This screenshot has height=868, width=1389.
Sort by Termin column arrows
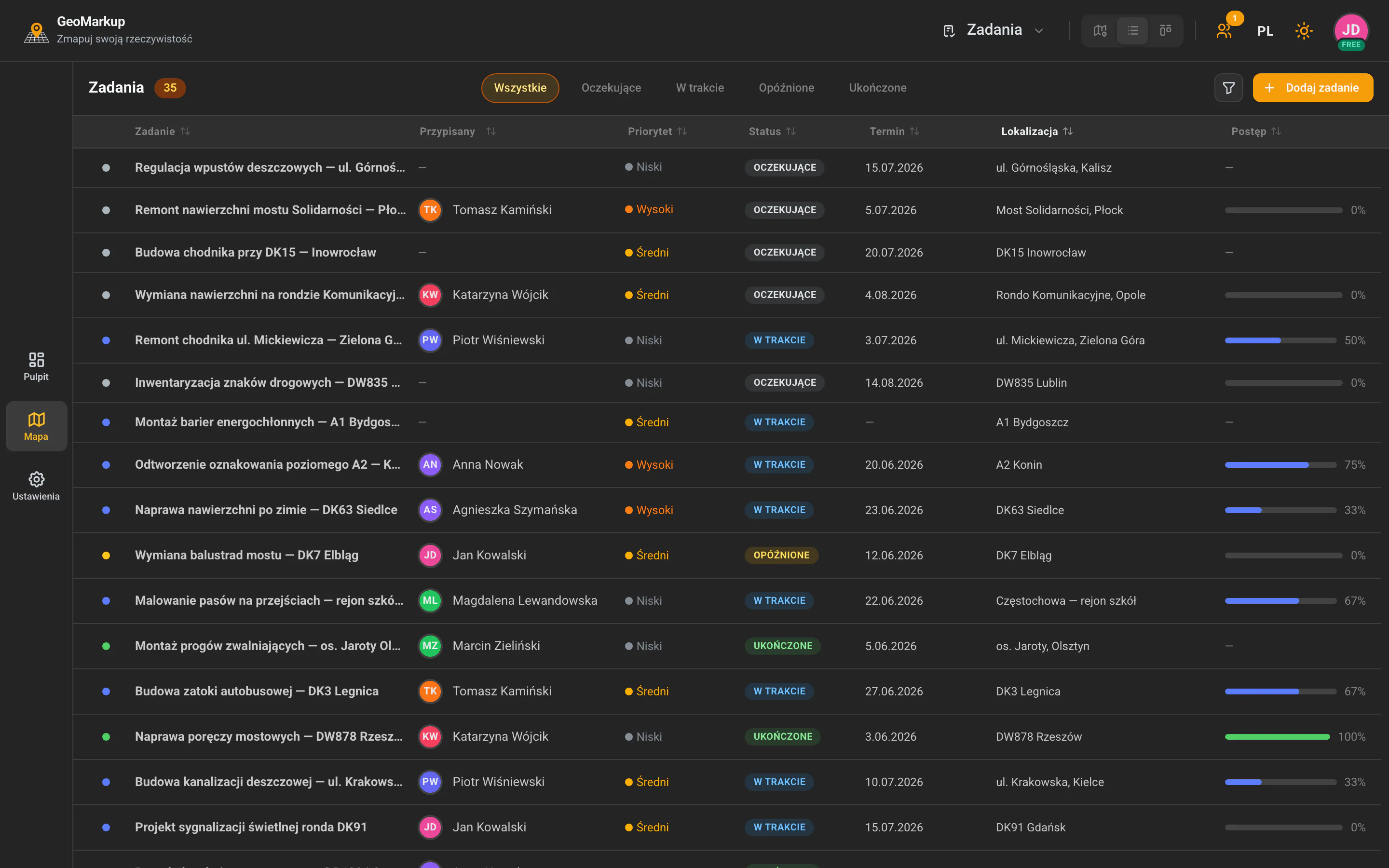[914, 132]
